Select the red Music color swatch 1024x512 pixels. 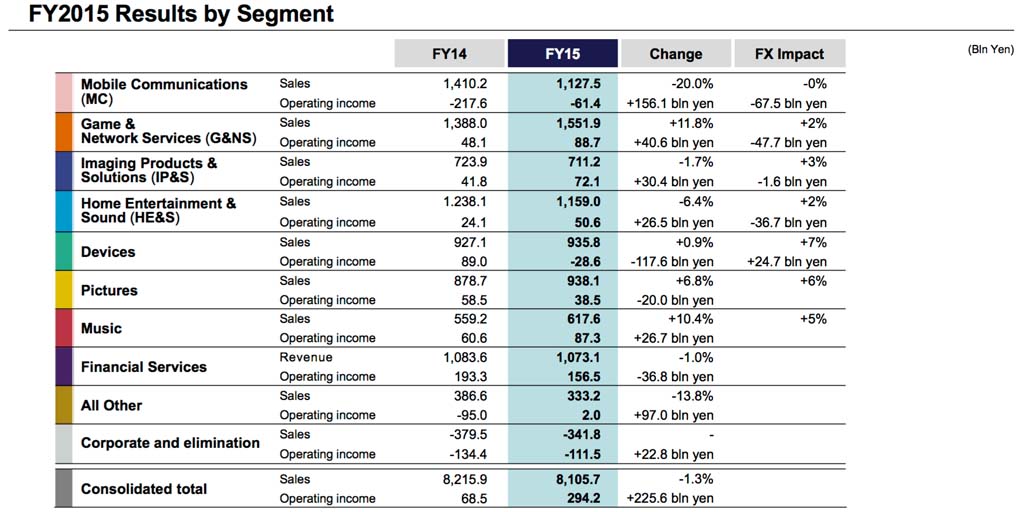63,328
